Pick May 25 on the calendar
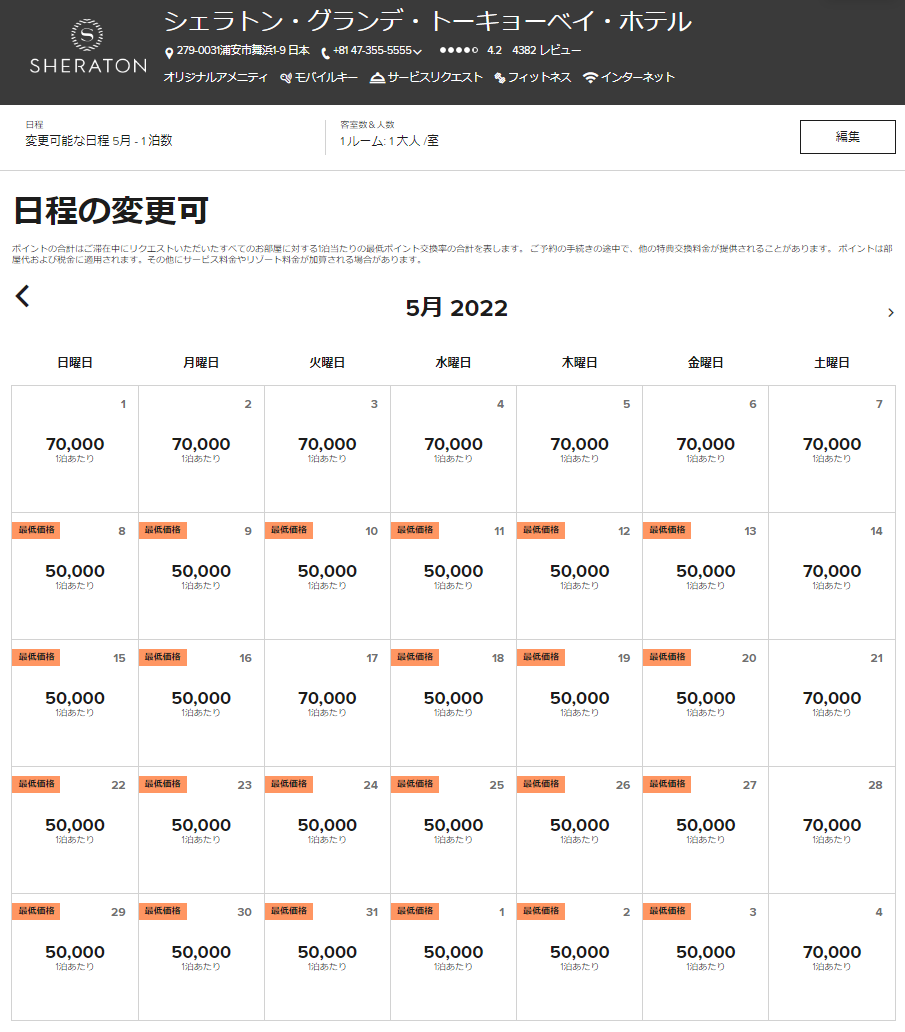 click(x=453, y=830)
